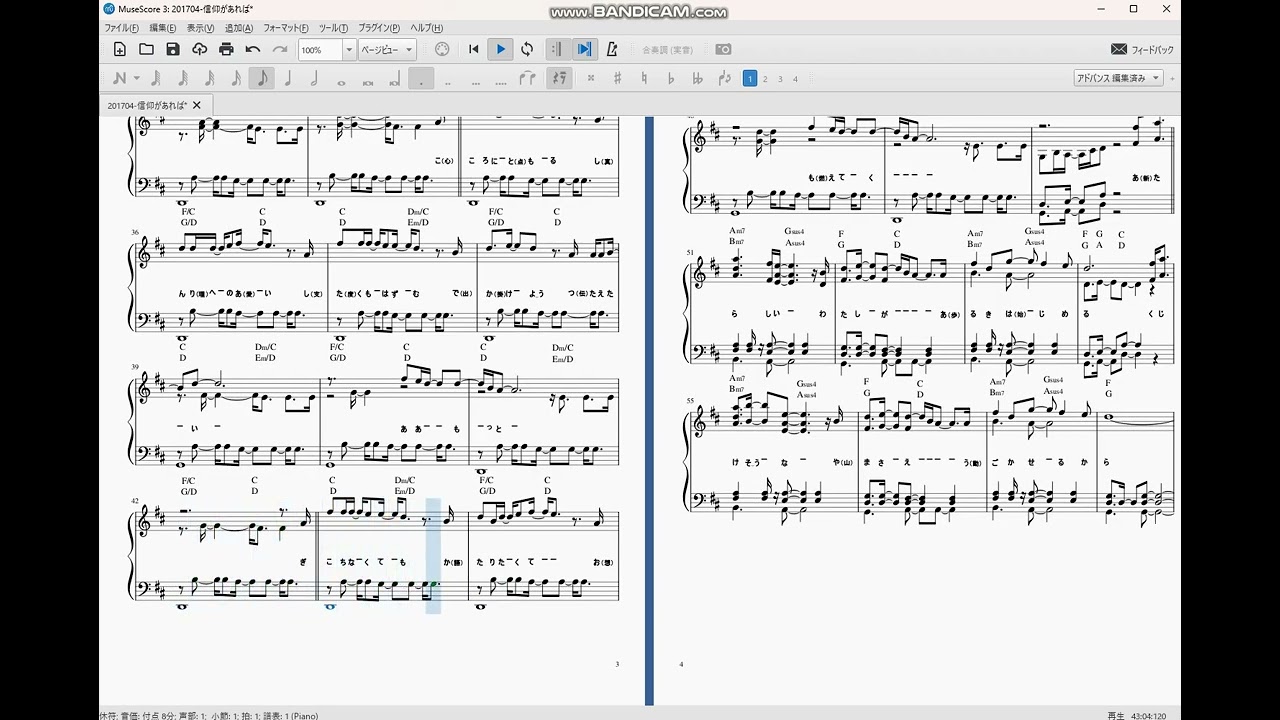The height and width of the screenshot is (720, 1280).
Task: Open the プラグイン(P) menu
Action: click(379, 28)
